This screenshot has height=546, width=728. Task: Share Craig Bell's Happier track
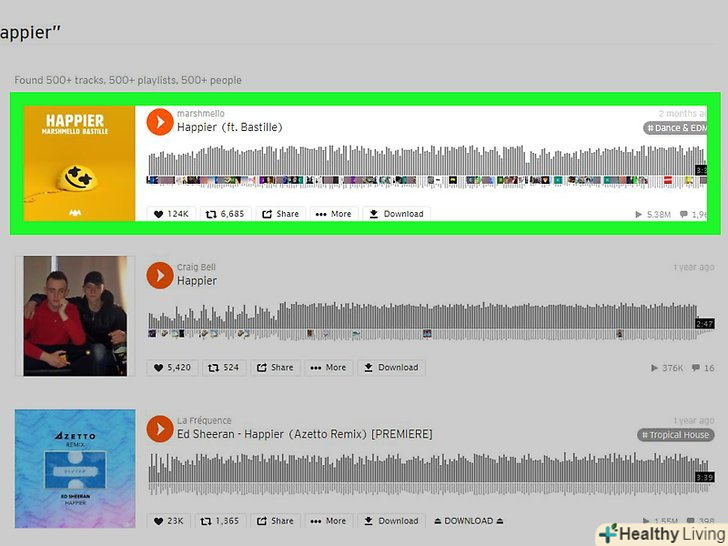click(275, 368)
